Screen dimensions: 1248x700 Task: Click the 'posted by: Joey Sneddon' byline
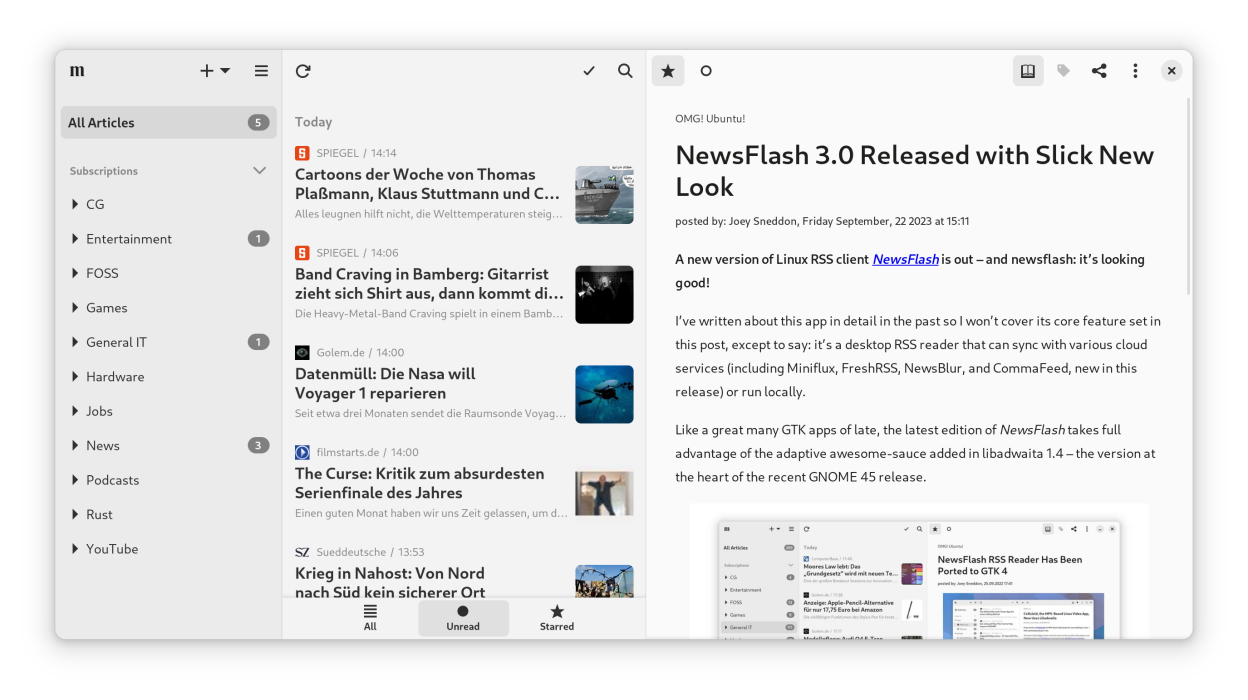click(x=822, y=221)
